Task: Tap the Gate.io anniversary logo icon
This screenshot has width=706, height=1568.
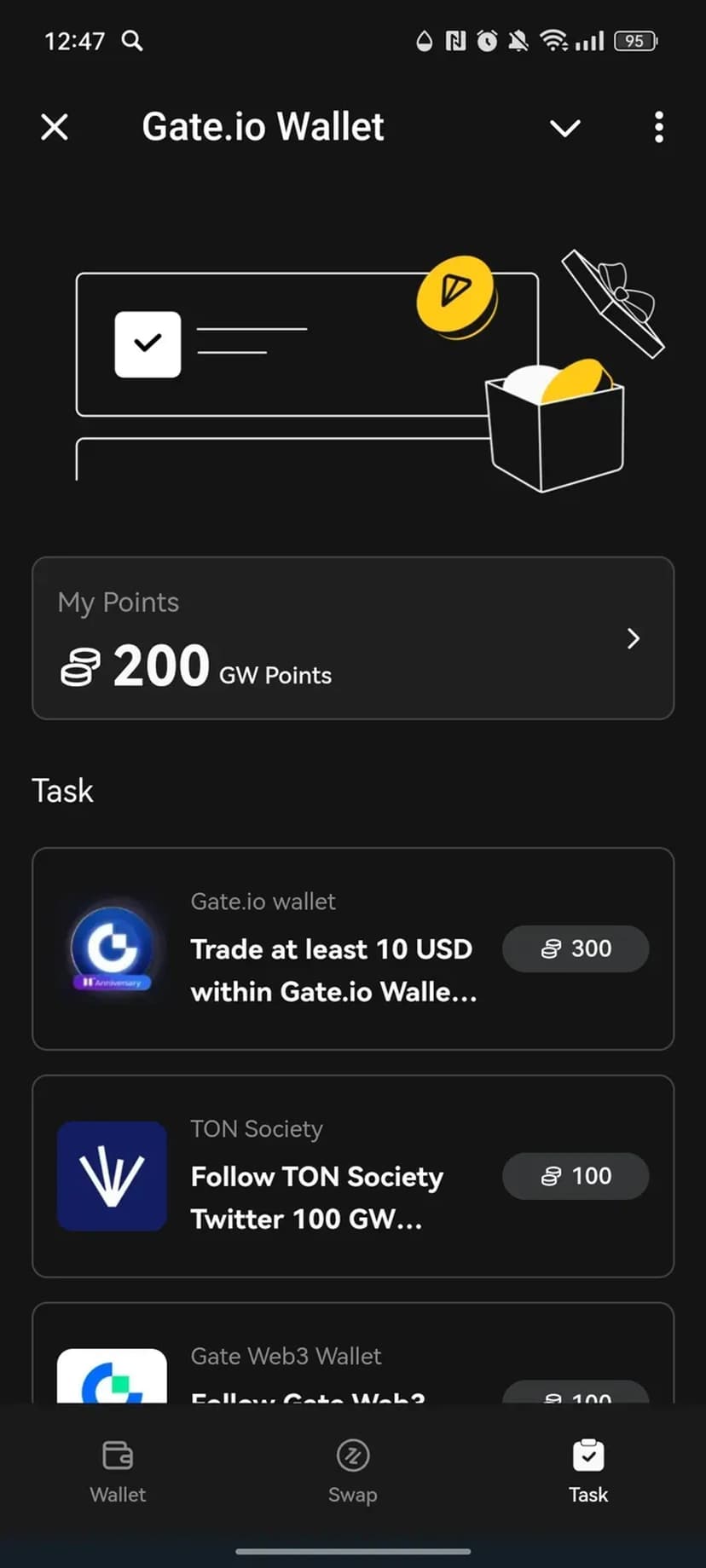Action: (x=112, y=948)
